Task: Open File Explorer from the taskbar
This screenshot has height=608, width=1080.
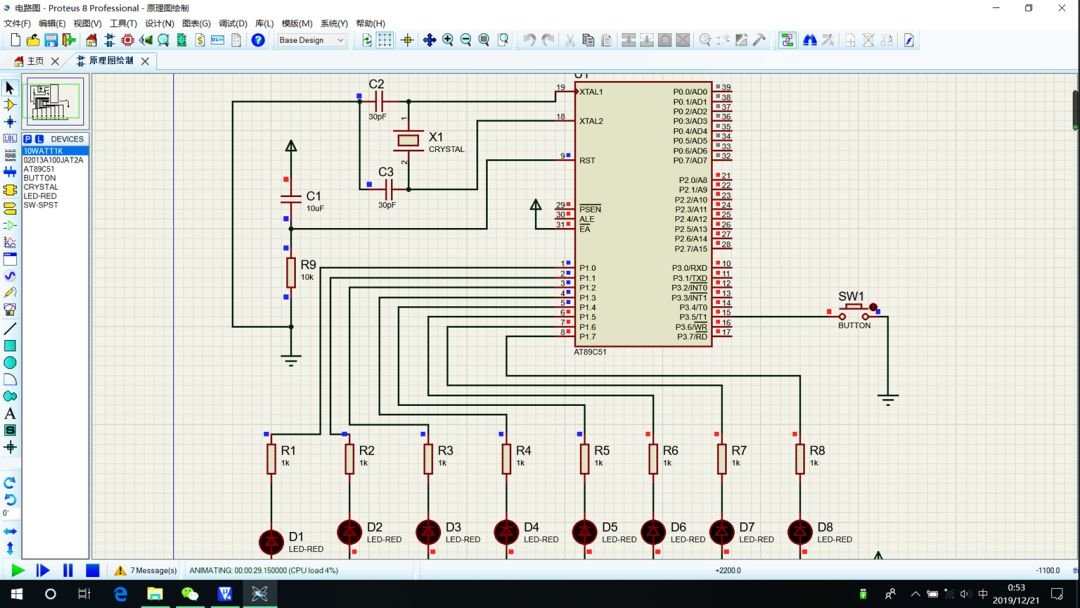Action: [155, 594]
